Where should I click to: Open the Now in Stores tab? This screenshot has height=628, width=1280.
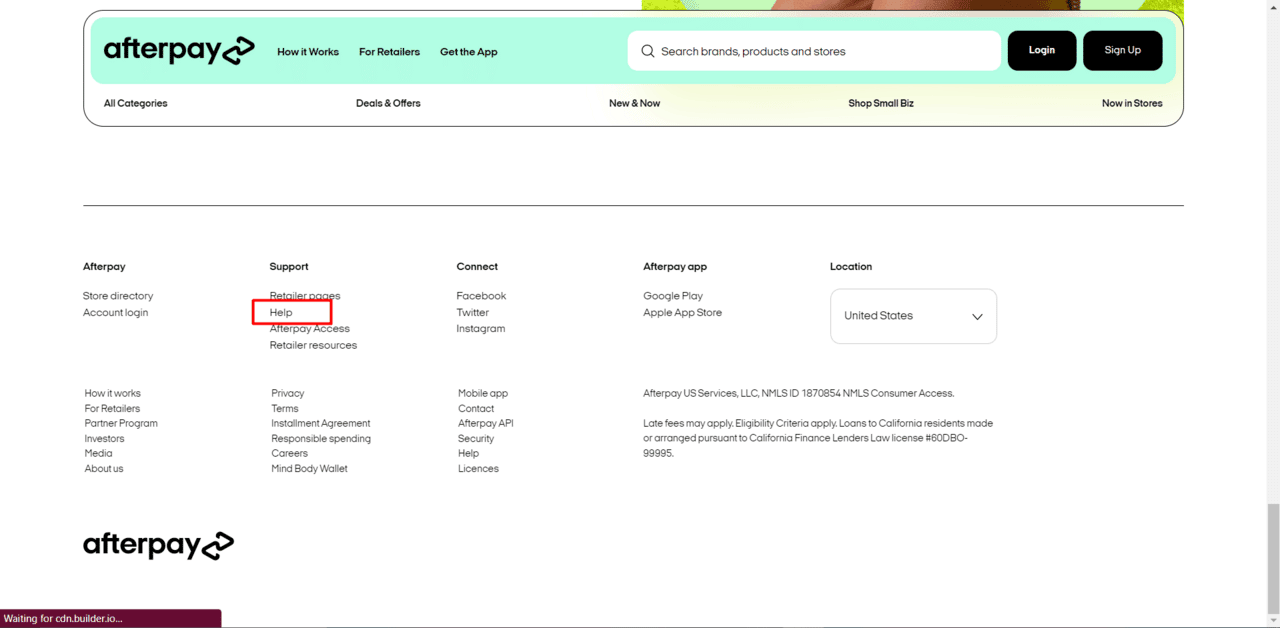[x=1132, y=103]
